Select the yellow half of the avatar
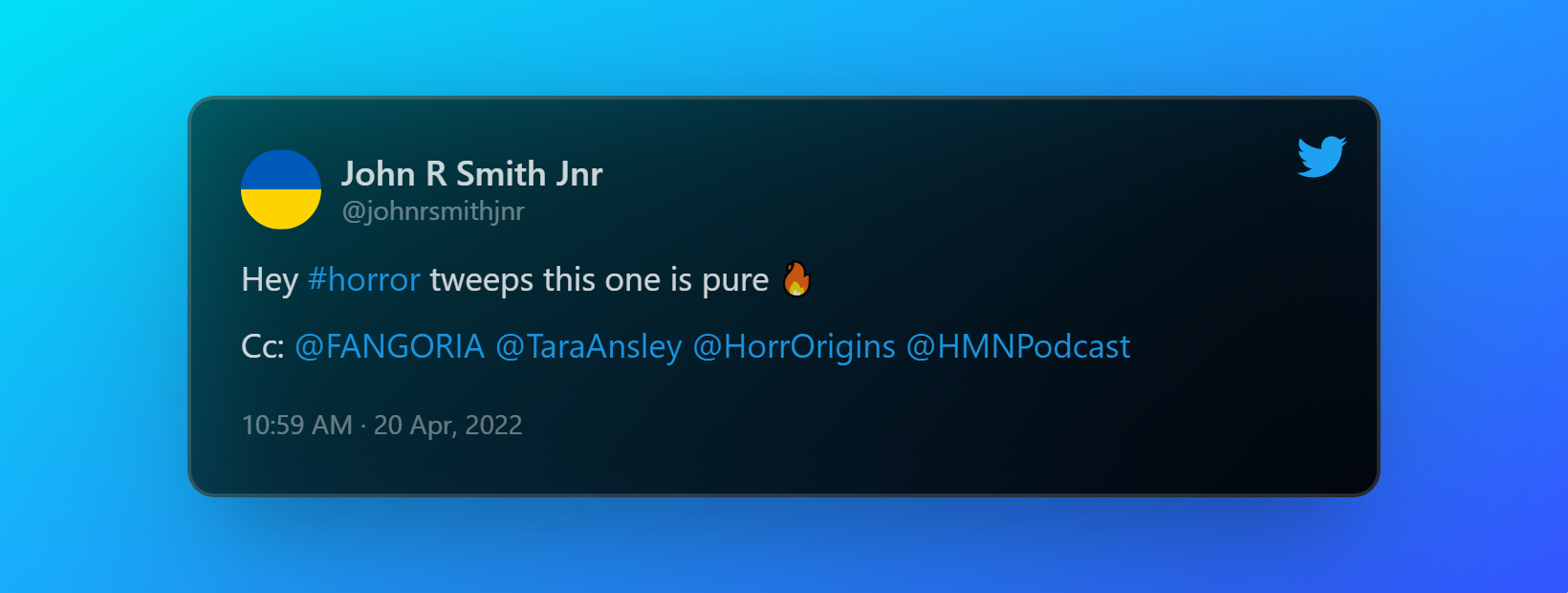This screenshot has height=593, width=1568. 281,209
